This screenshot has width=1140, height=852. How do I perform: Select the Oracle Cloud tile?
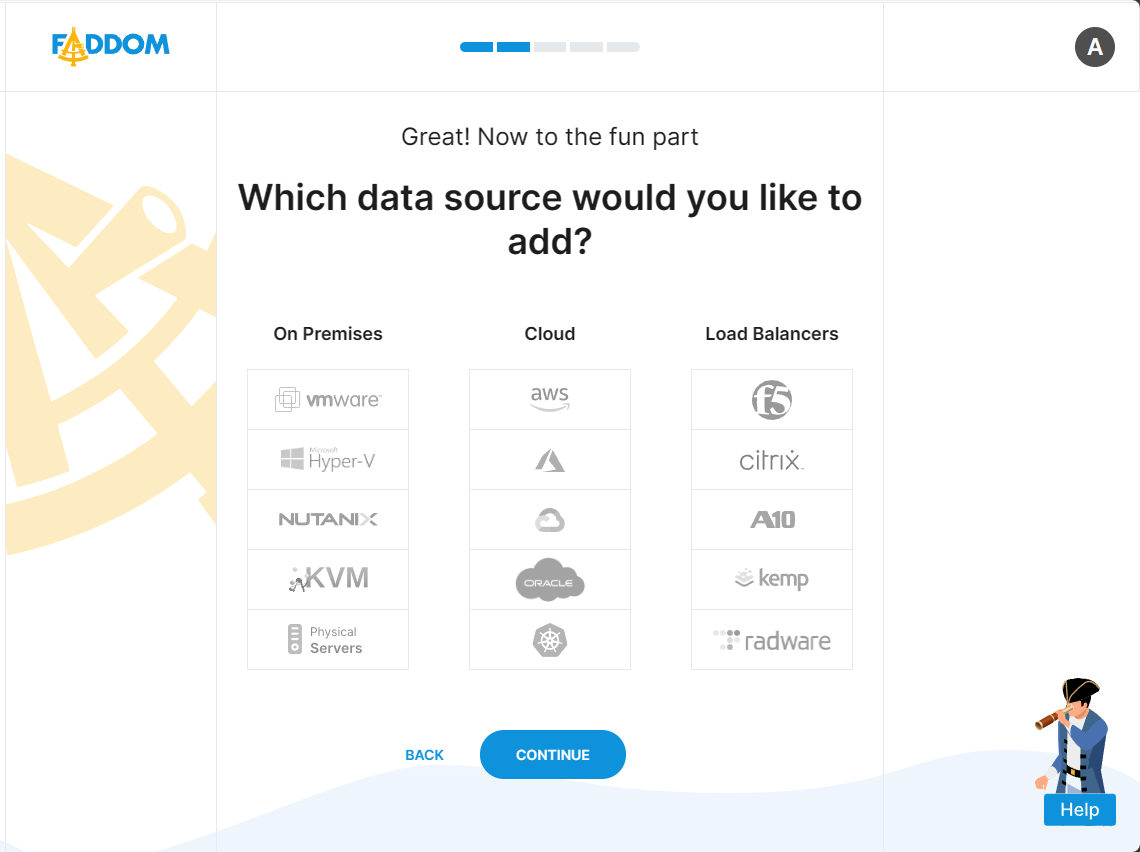tap(550, 580)
